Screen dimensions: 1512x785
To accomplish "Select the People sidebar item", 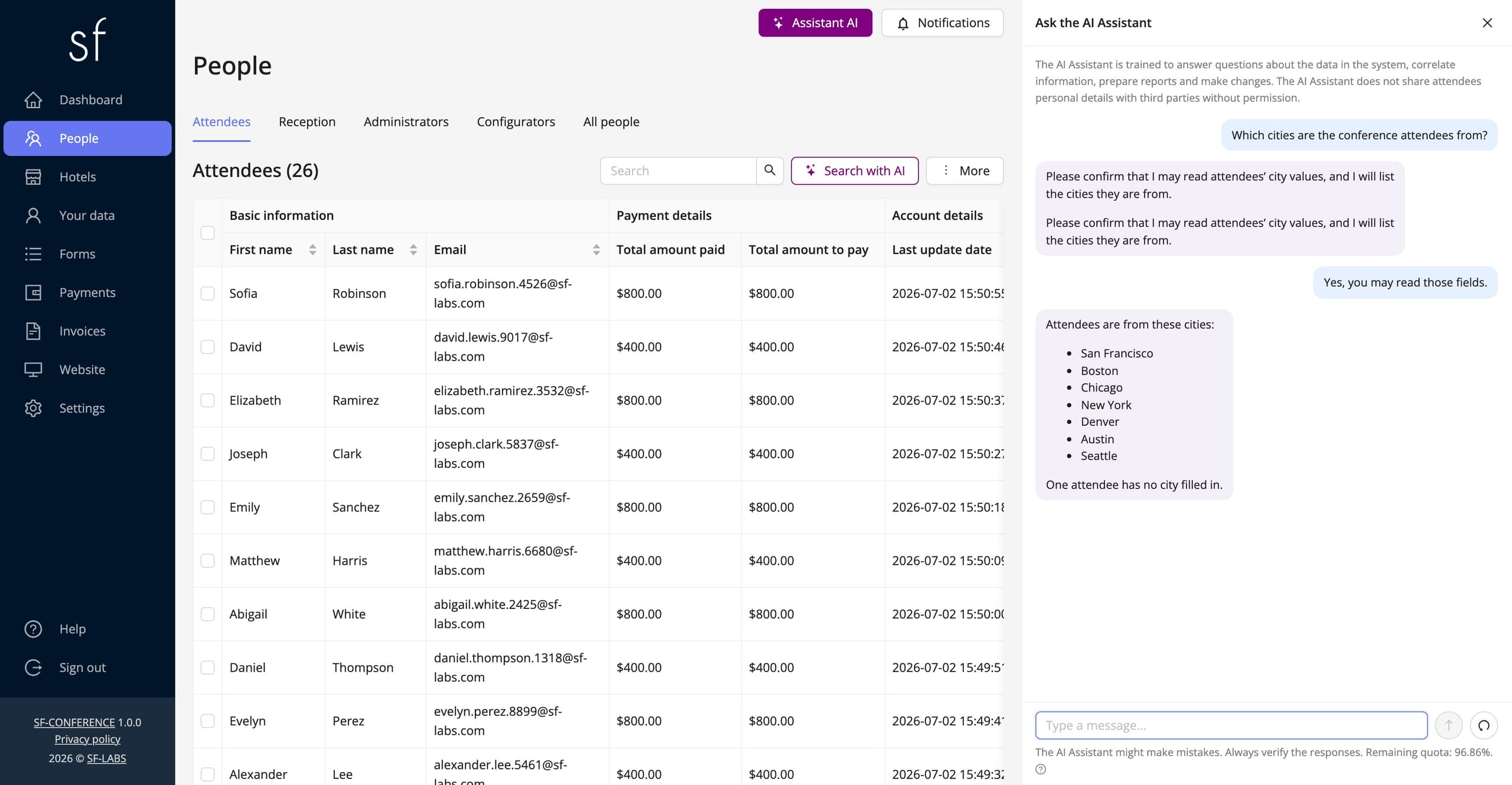I will pos(87,138).
